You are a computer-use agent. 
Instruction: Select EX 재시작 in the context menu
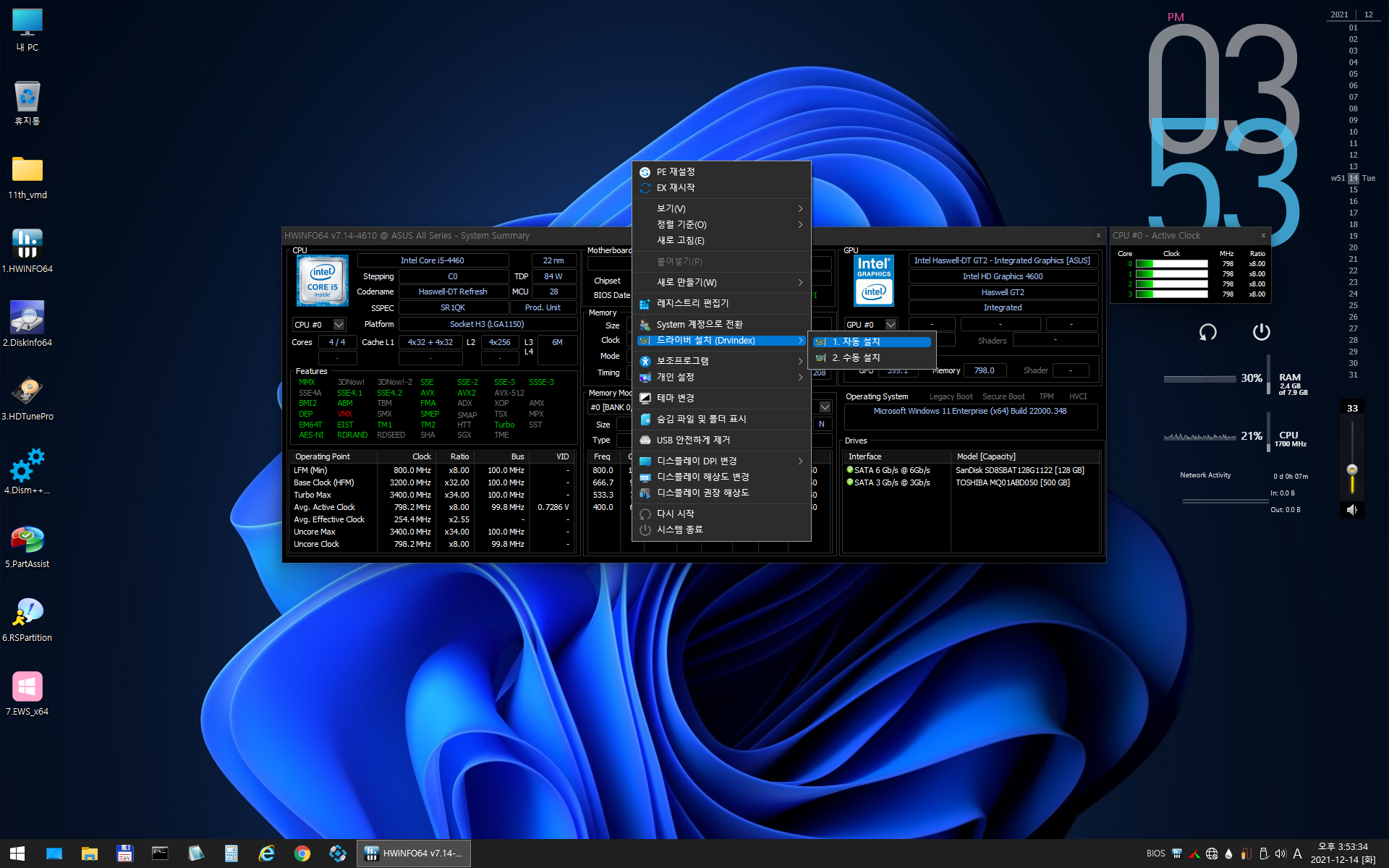point(721,187)
